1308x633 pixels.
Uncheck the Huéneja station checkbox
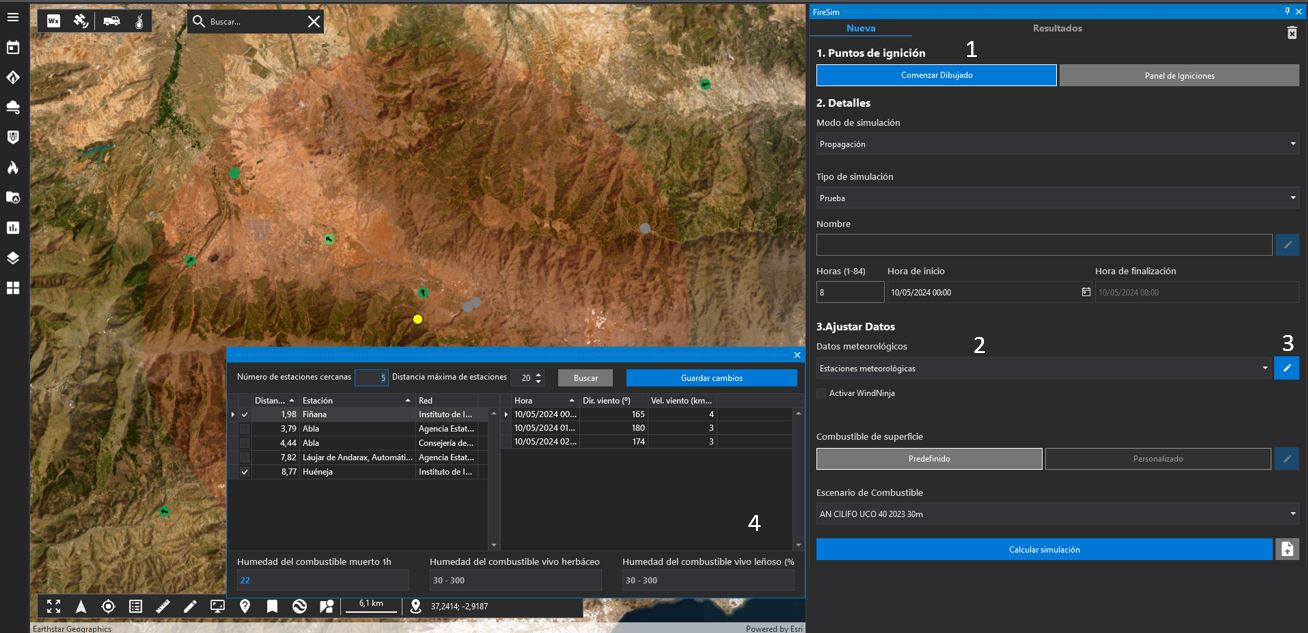pos(244,472)
